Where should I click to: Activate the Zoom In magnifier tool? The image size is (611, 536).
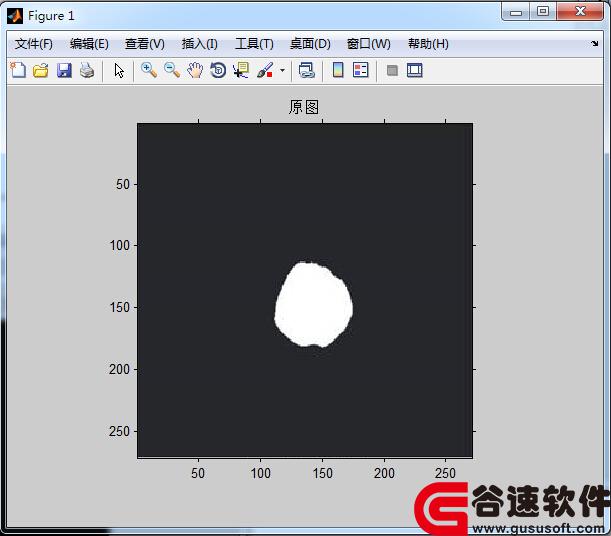149,71
